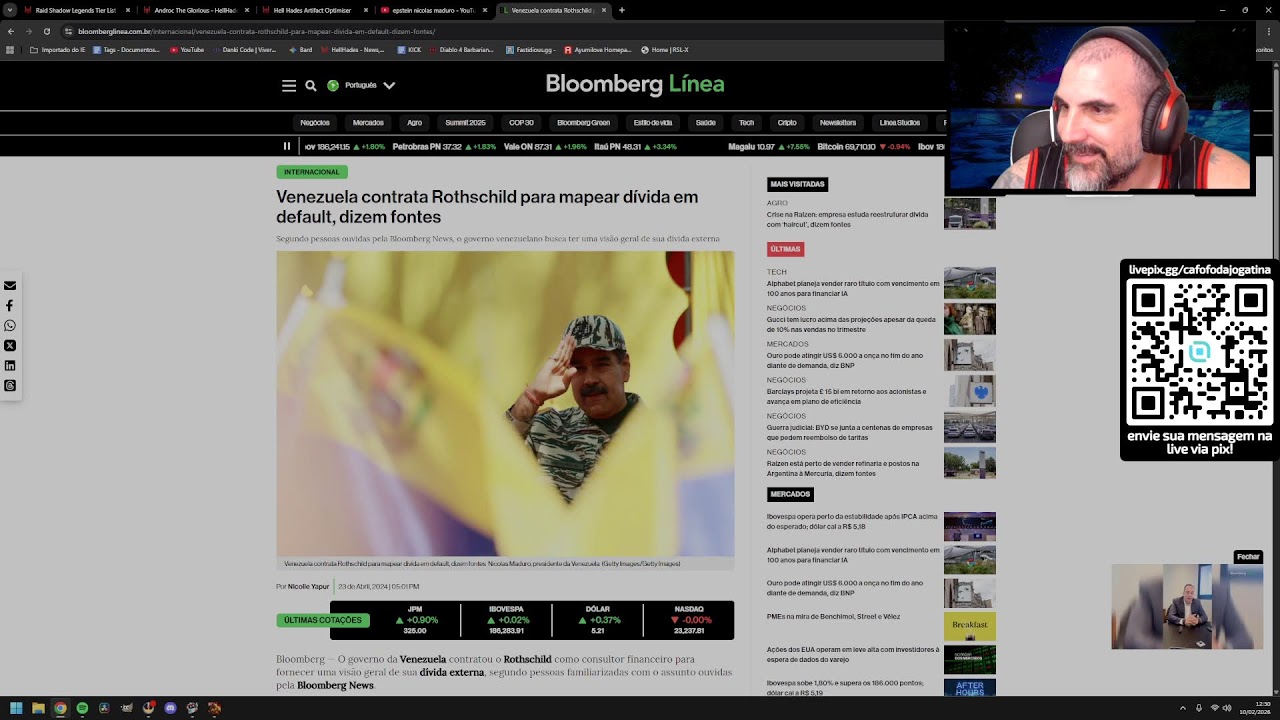Open Importado do IE bookmarks folder
The image size is (1280, 720).
(x=58, y=49)
